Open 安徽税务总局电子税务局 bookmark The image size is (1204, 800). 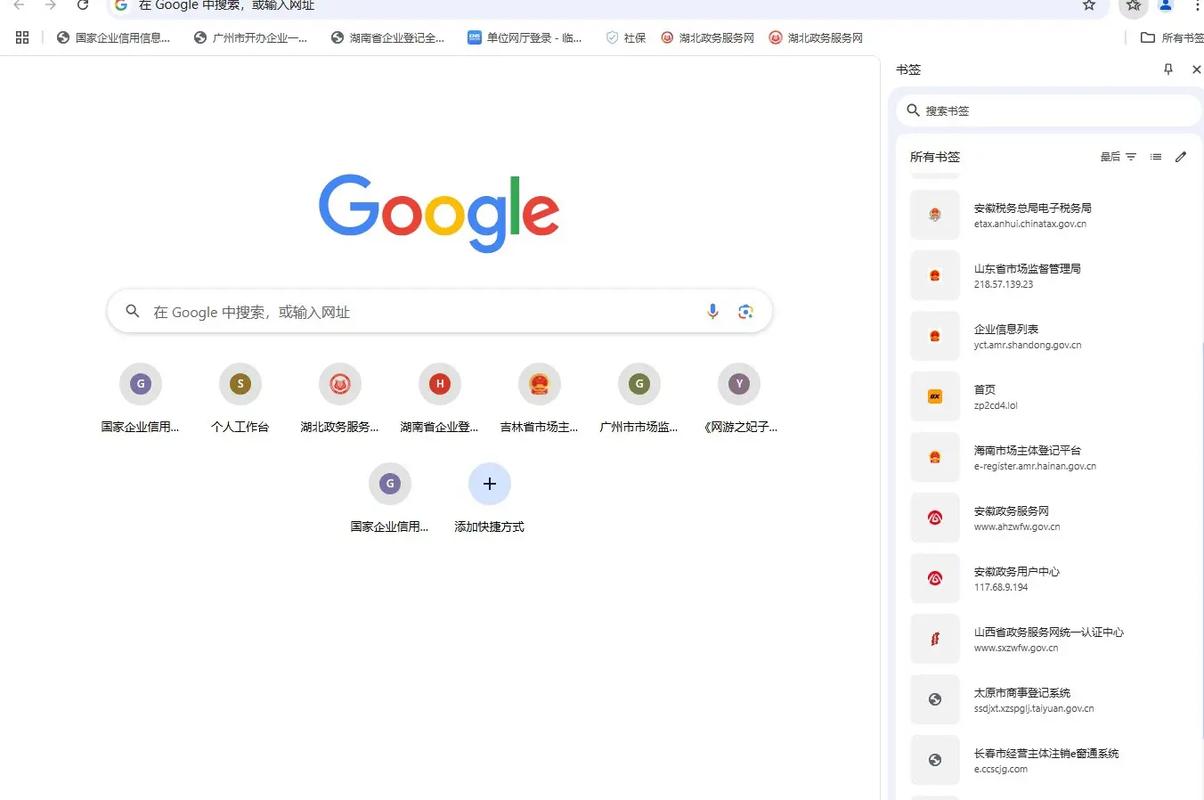tap(1050, 215)
